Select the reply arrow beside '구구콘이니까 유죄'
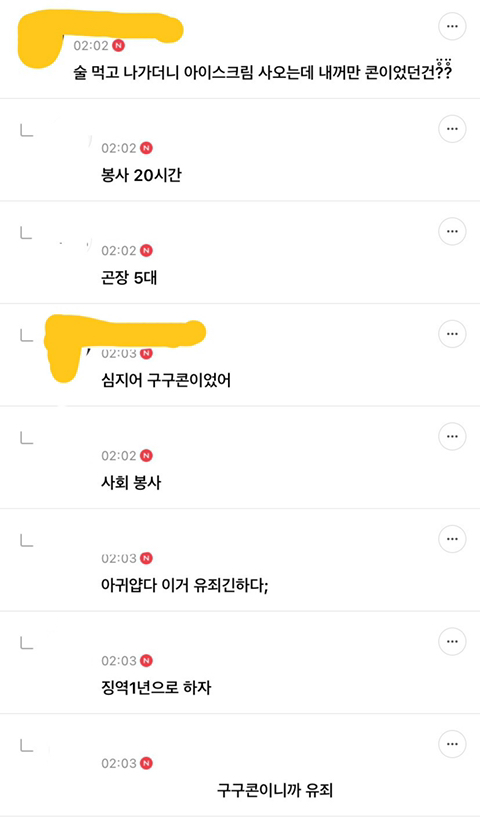This screenshot has width=480, height=818. click(27, 745)
